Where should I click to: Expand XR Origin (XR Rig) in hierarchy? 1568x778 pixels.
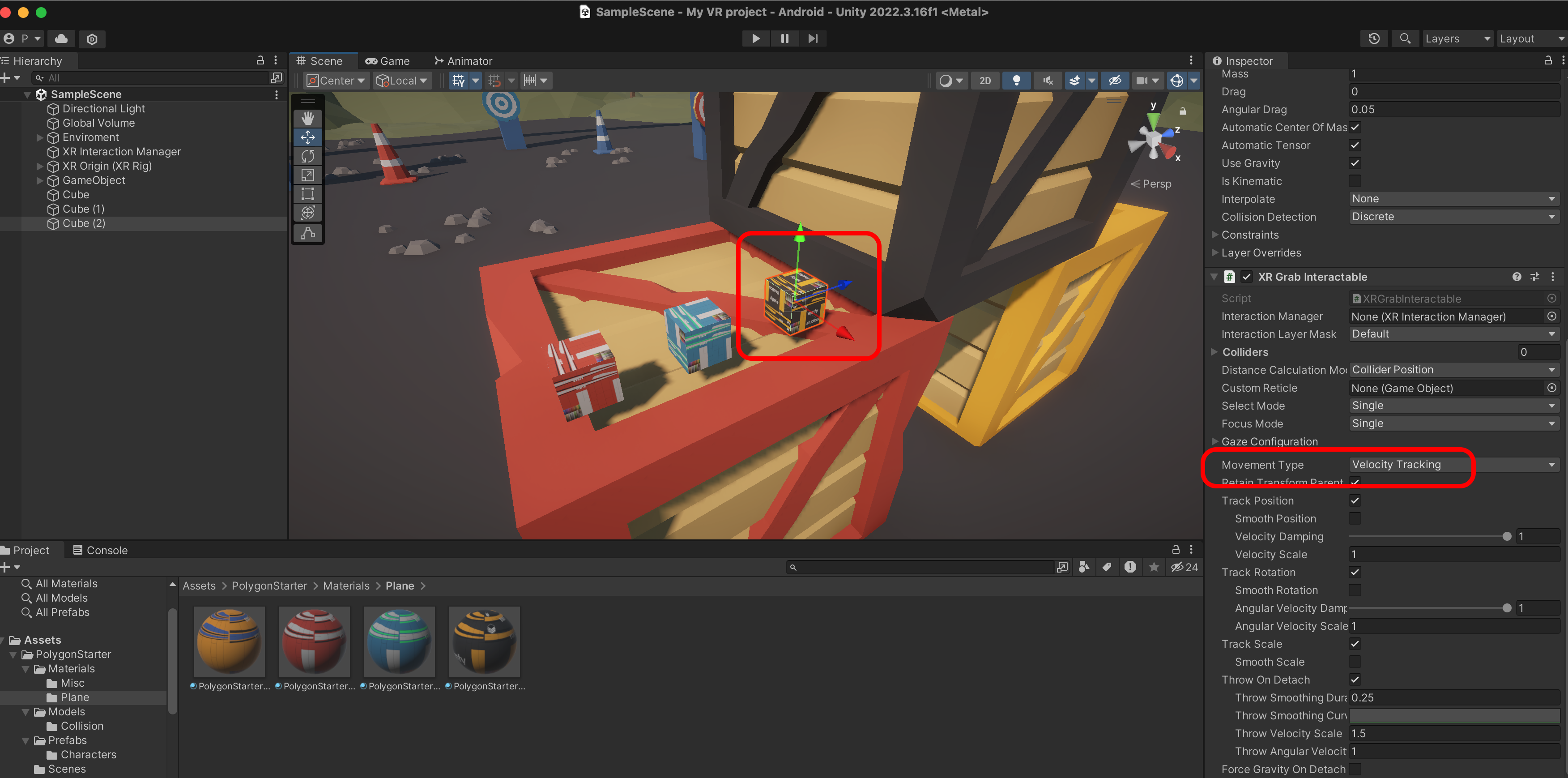click(39, 166)
